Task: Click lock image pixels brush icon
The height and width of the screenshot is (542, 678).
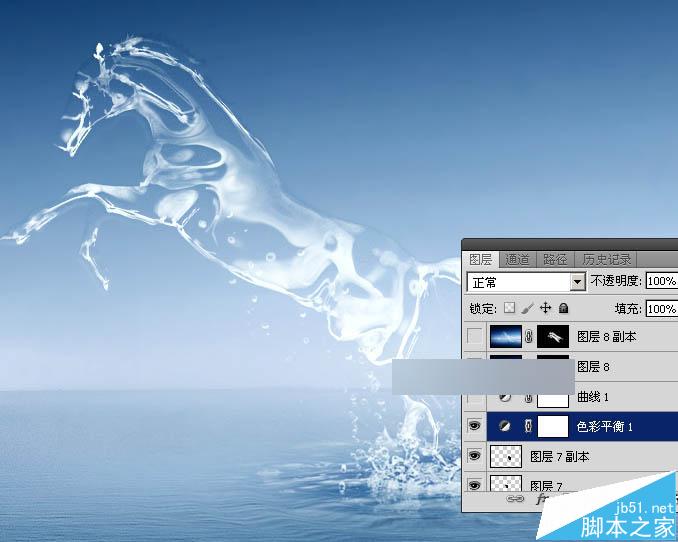Action: tap(527, 308)
